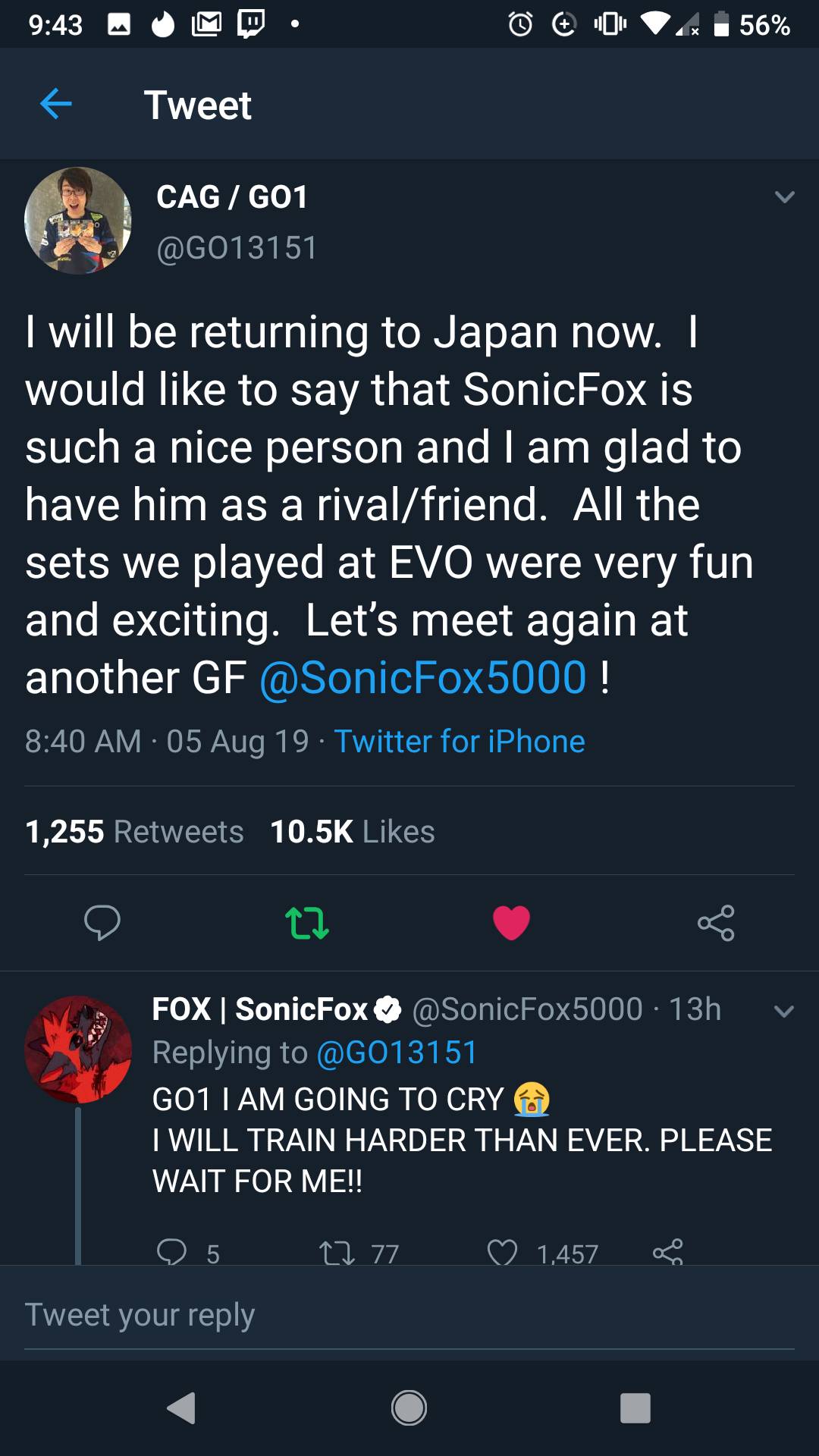Unlike GO1's tweet by tapping the red heart
The image size is (819, 1456).
click(511, 922)
